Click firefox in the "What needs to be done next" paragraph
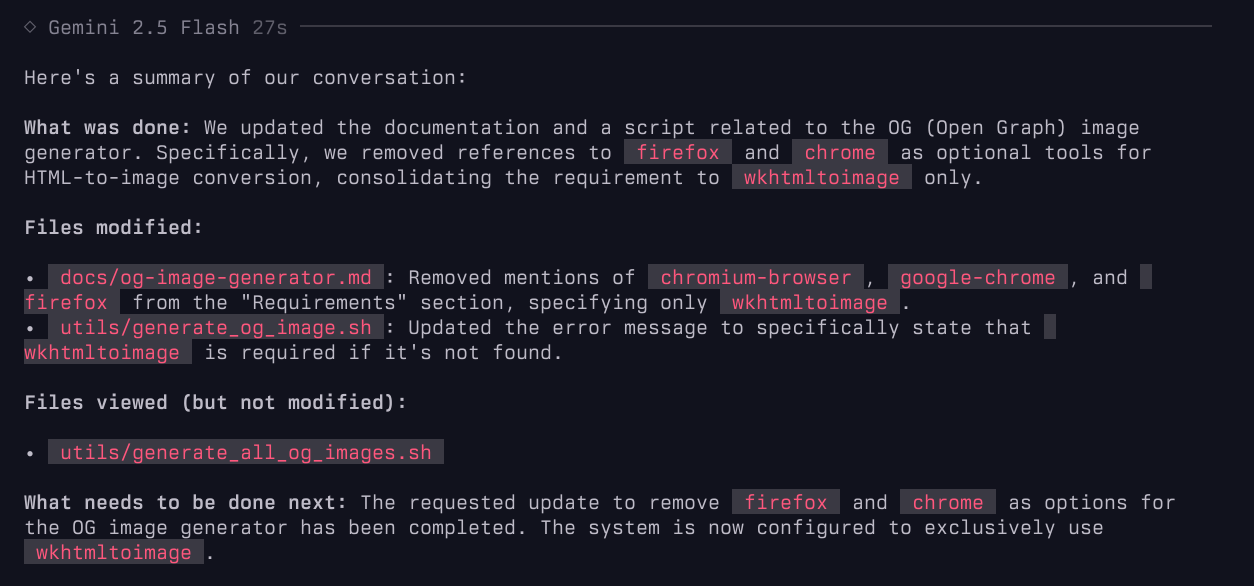1254x586 pixels. point(786,502)
